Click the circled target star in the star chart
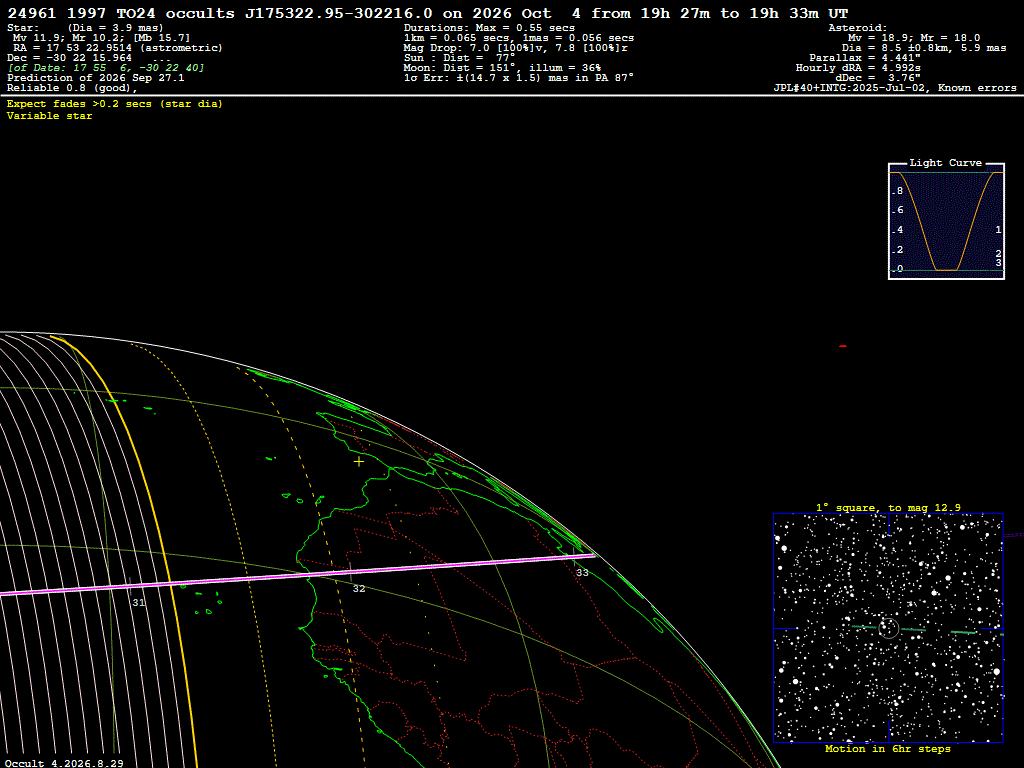The width and height of the screenshot is (1024, 768). pyautogui.click(x=888, y=628)
